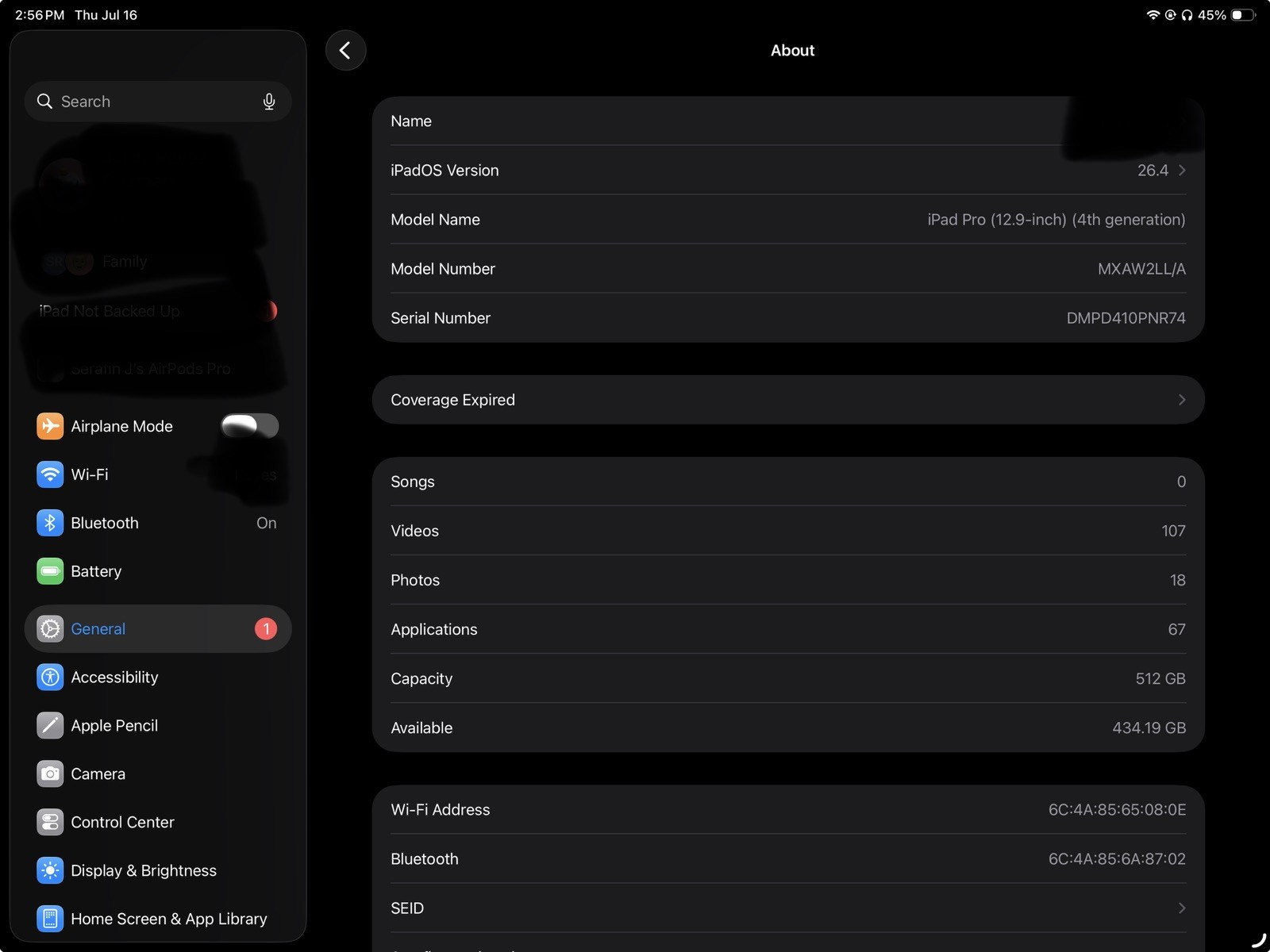Image resolution: width=1270 pixels, height=952 pixels.
Task: Tap the microphone dictation icon
Action: click(x=269, y=102)
